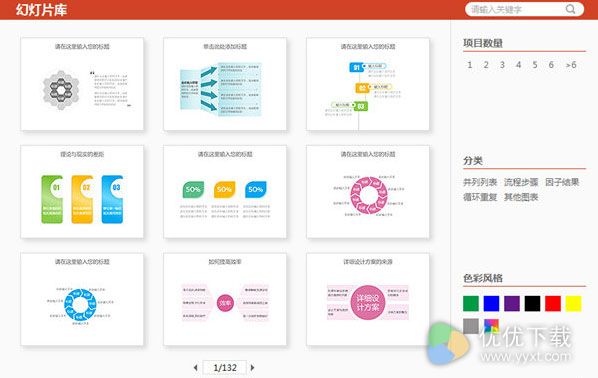Viewport: 598px width, 378px height.
Task: Go to the previous page arrow
Action: coord(196,368)
